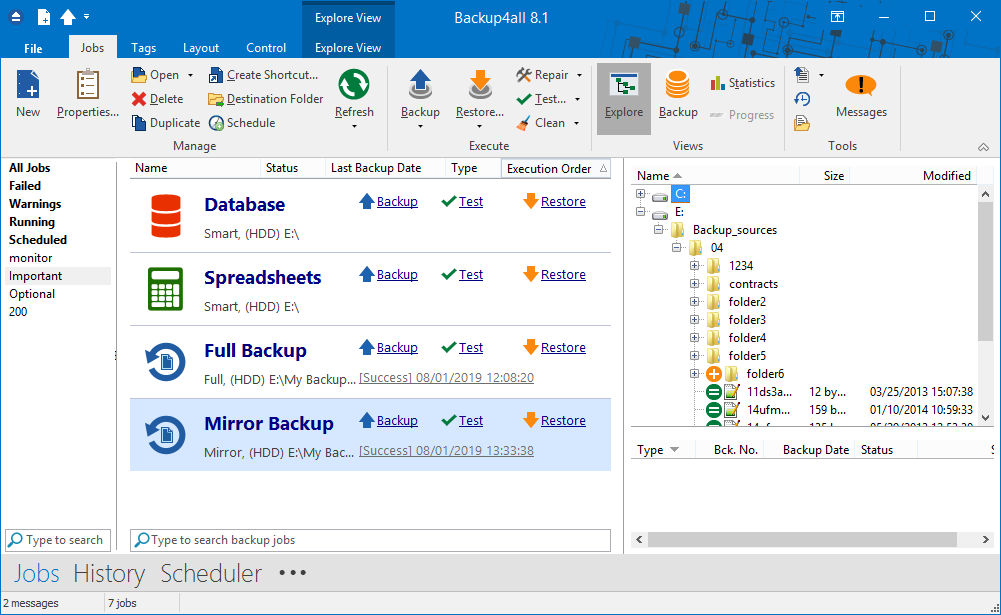The width and height of the screenshot is (1001, 615).
Task: Click the Refresh icon in Manage group
Action: click(354, 86)
